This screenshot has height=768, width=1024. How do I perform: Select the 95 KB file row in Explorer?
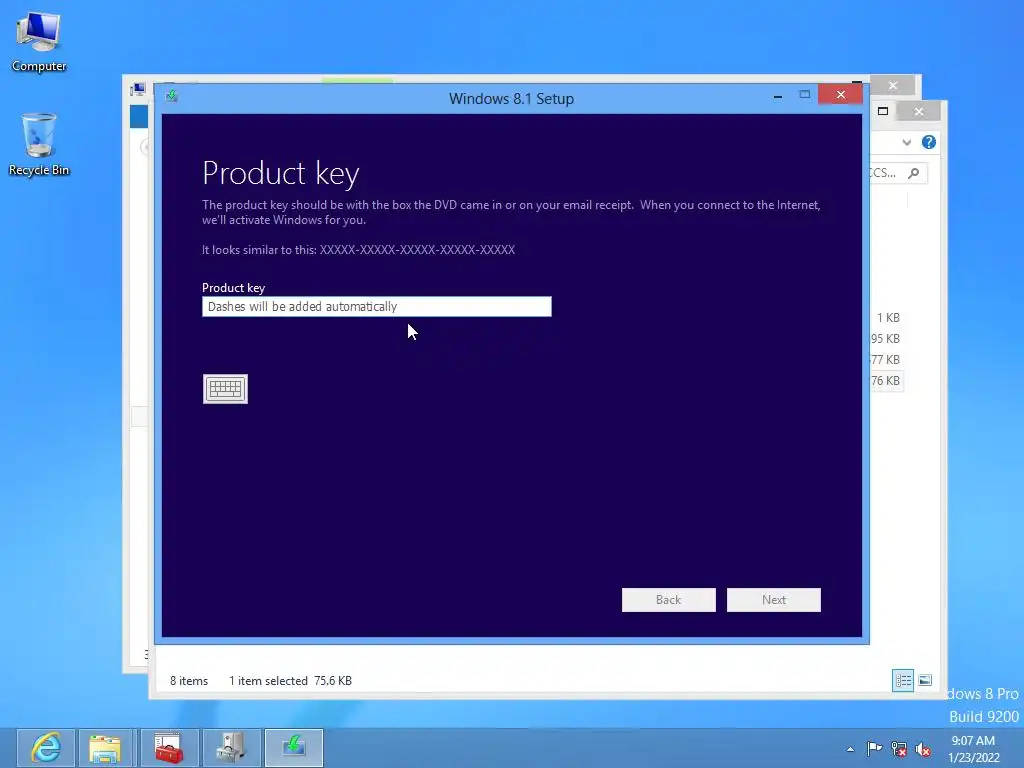pos(886,339)
